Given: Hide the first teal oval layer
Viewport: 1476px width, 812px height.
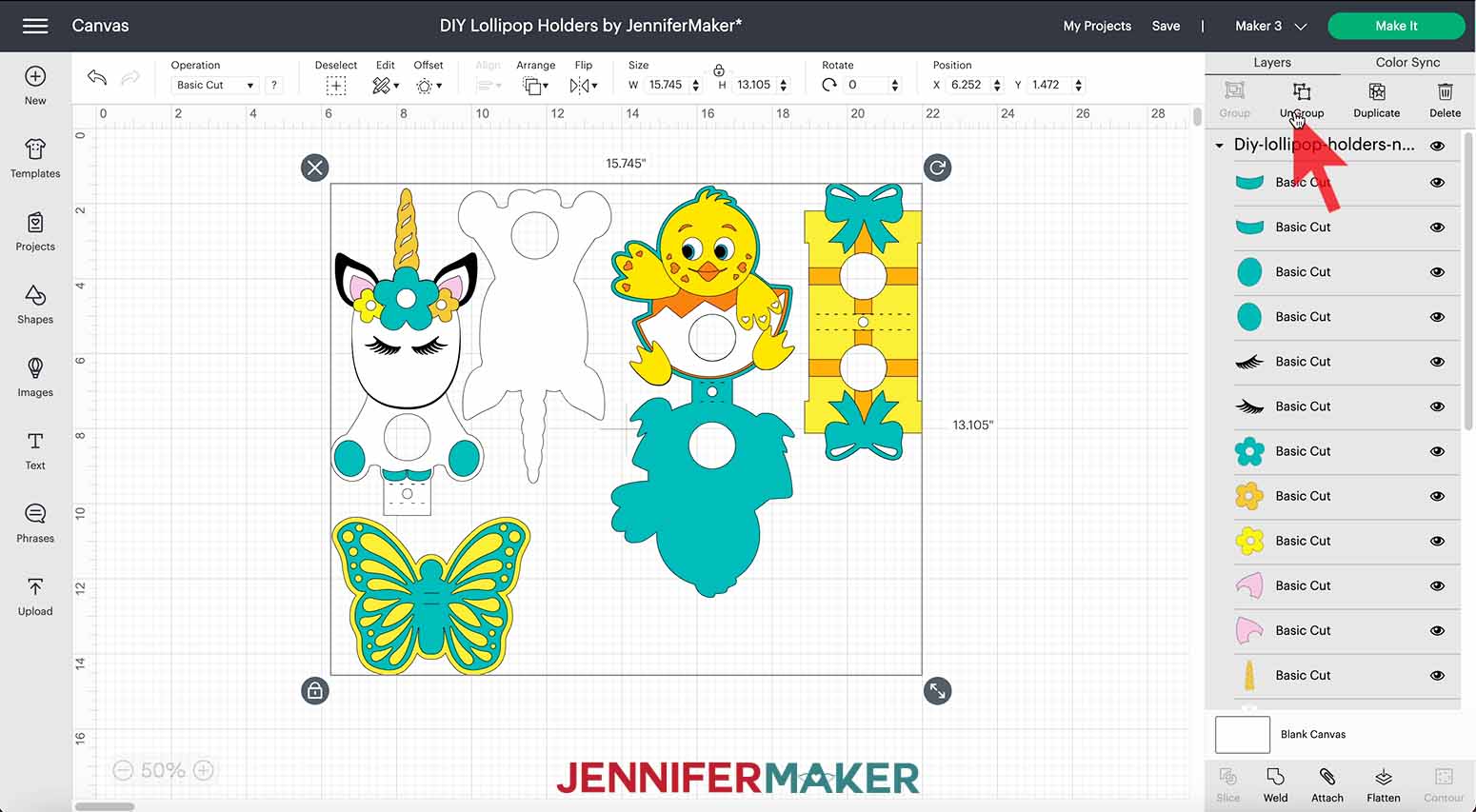Looking at the screenshot, I should [x=1437, y=271].
